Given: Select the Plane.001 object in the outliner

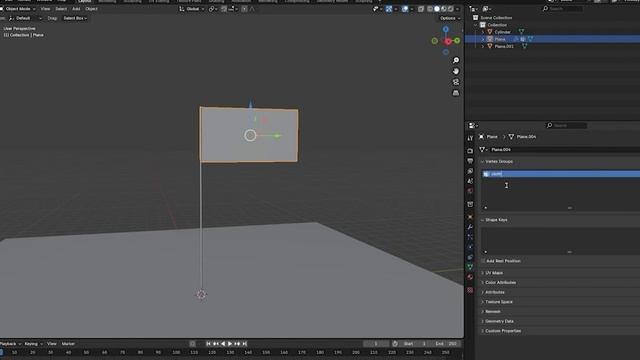Looking at the screenshot, I should point(504,47).
